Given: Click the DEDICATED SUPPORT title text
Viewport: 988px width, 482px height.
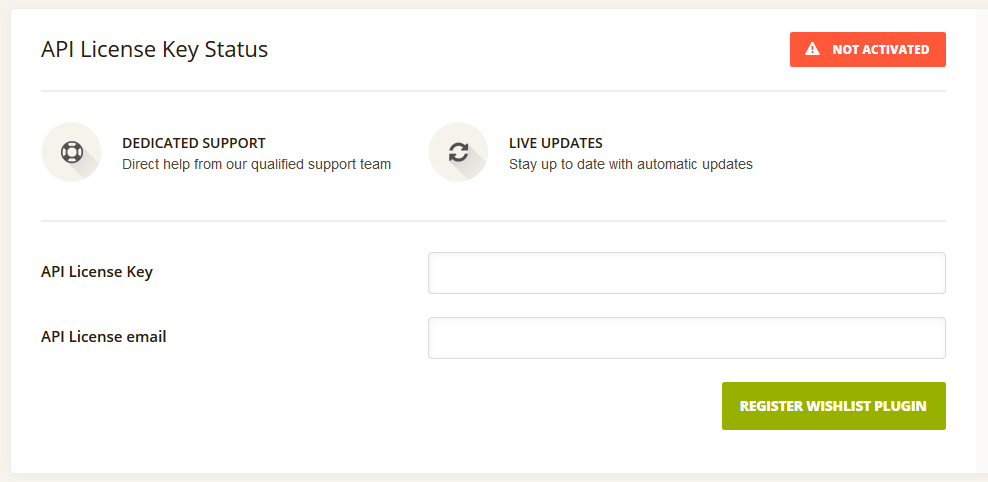Looking at the screenshot, I should tap(193, 143).
